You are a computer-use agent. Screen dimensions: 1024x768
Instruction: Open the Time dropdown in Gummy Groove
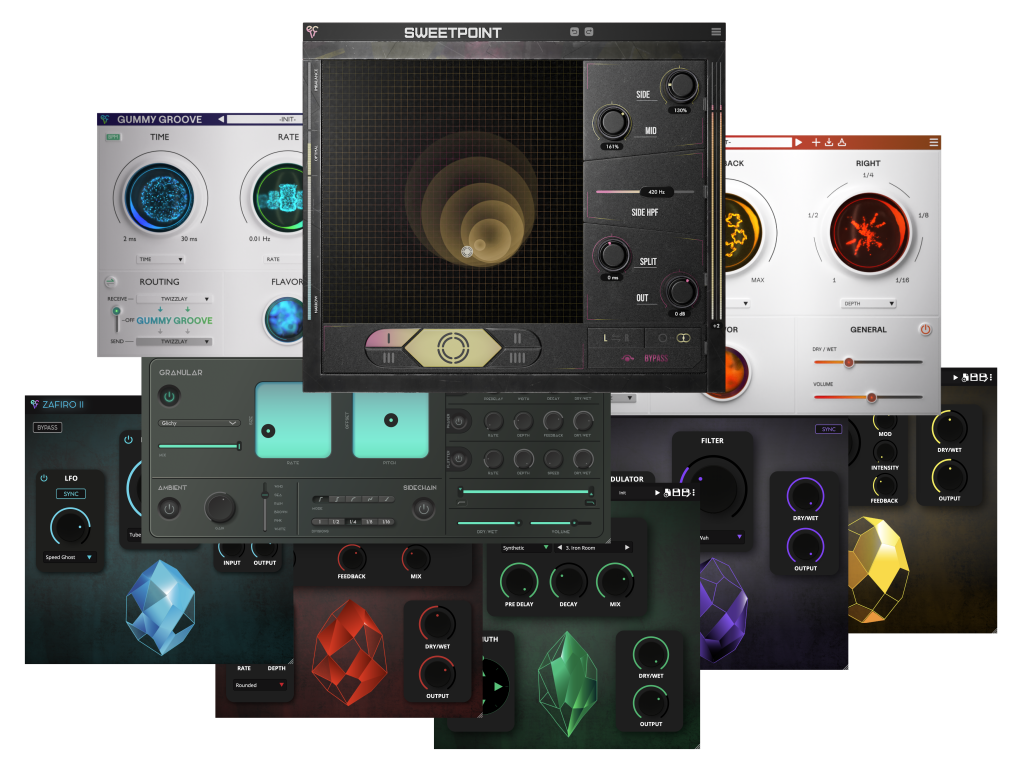(161, 259)
